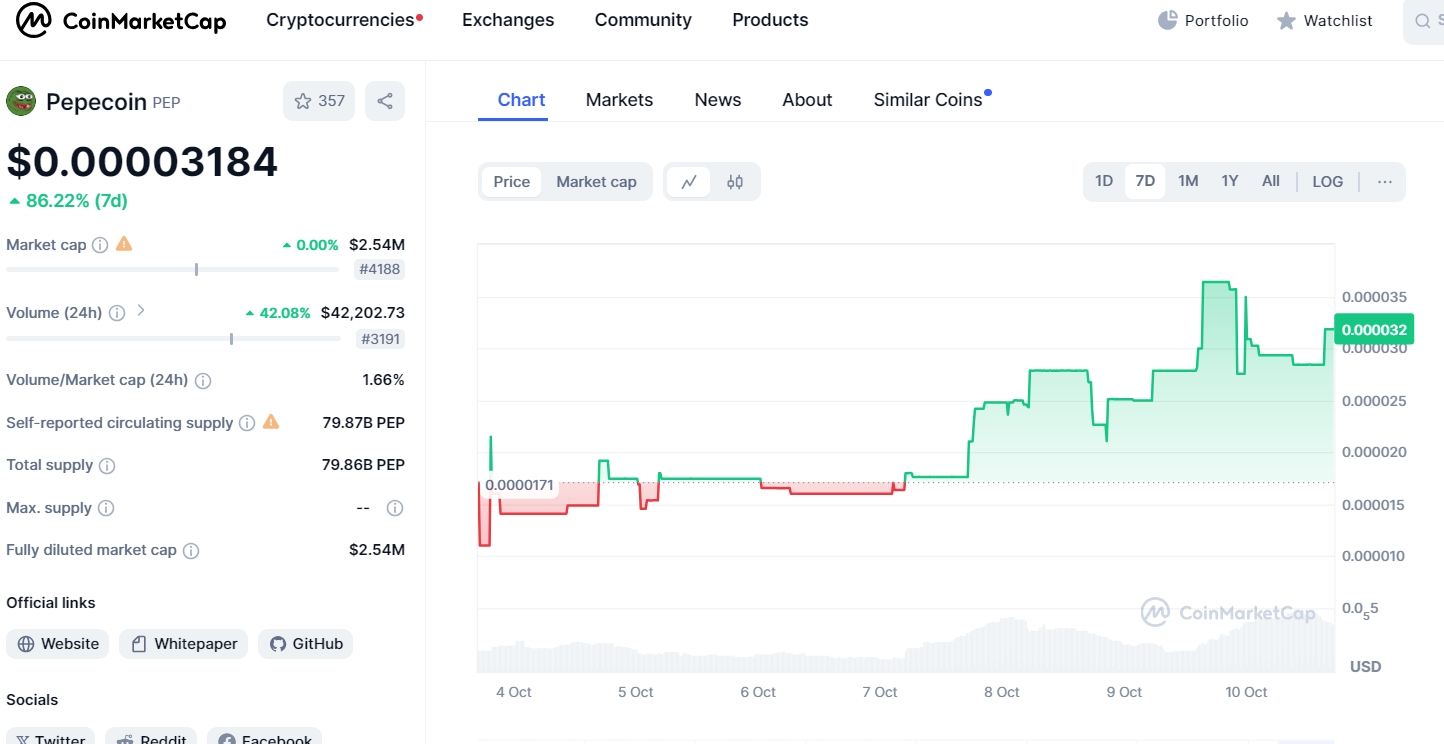Open the GitHub link

(306, 644)
